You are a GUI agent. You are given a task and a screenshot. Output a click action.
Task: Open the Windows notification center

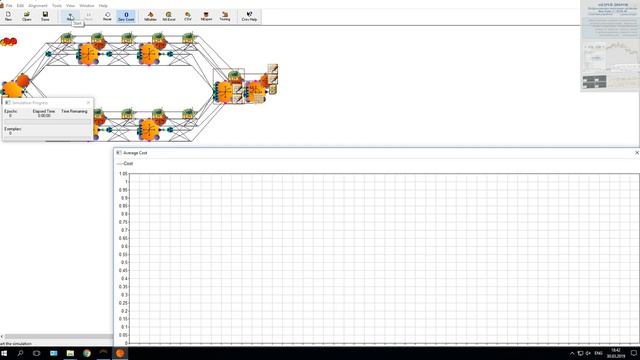[633, 353]
